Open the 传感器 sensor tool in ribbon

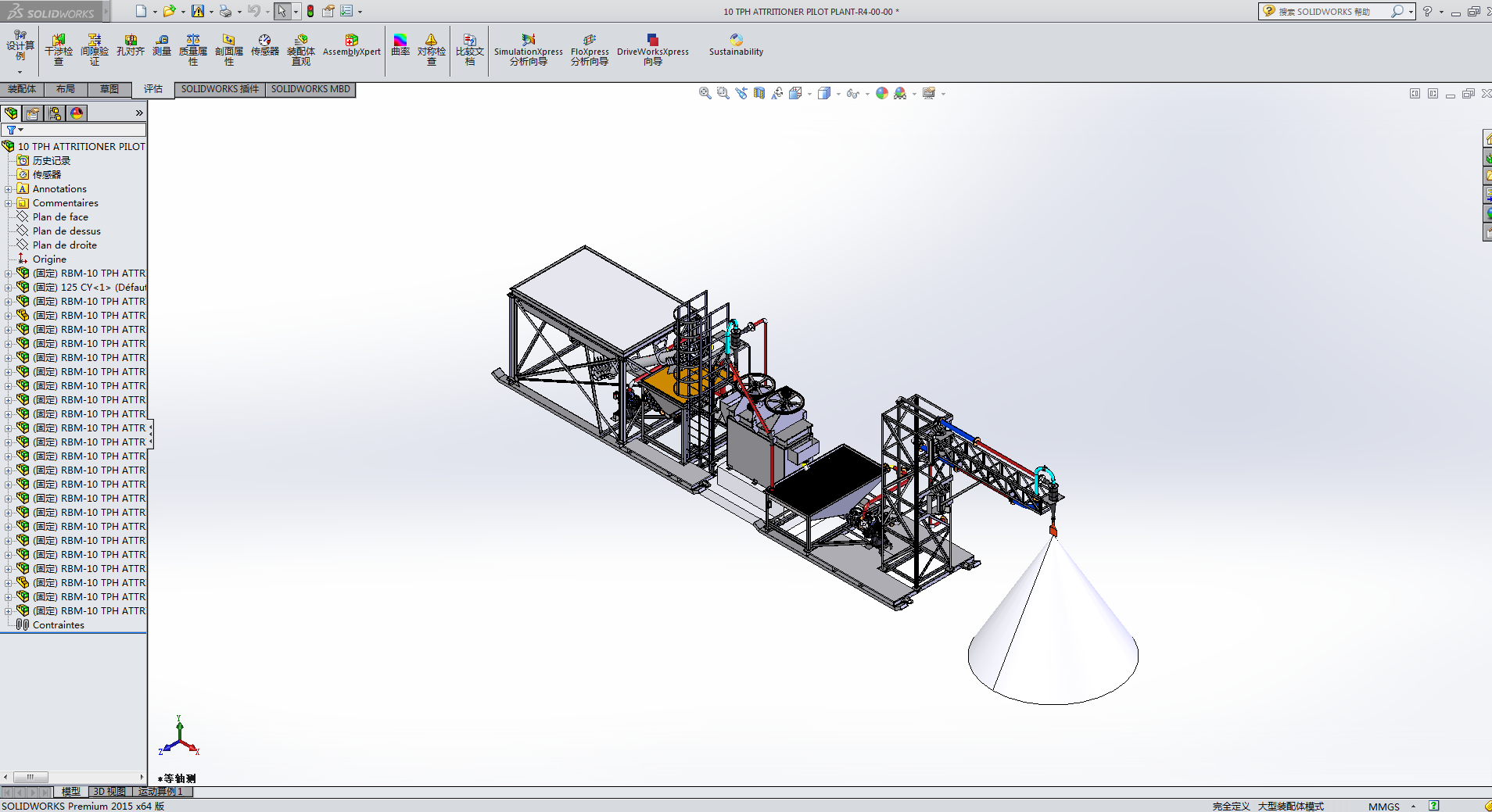[x=265, y=45]
